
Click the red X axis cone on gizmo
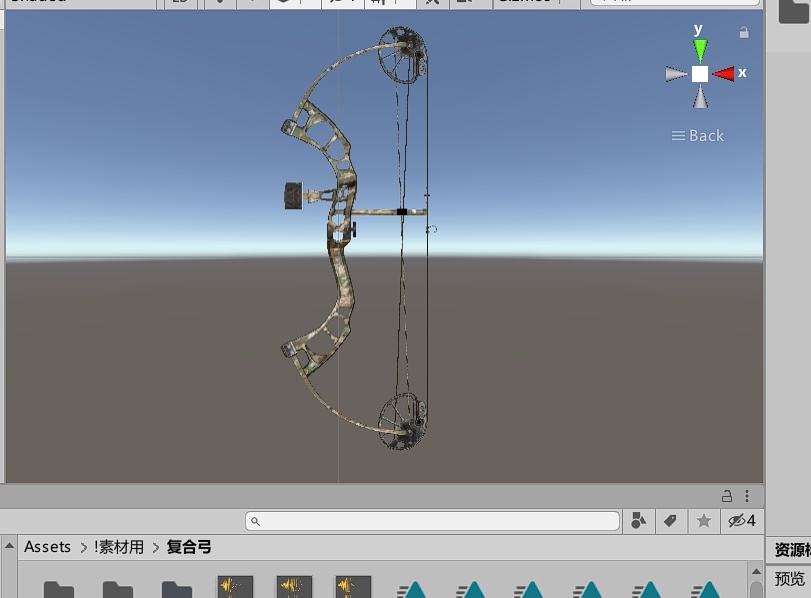(x=723, y=74)
